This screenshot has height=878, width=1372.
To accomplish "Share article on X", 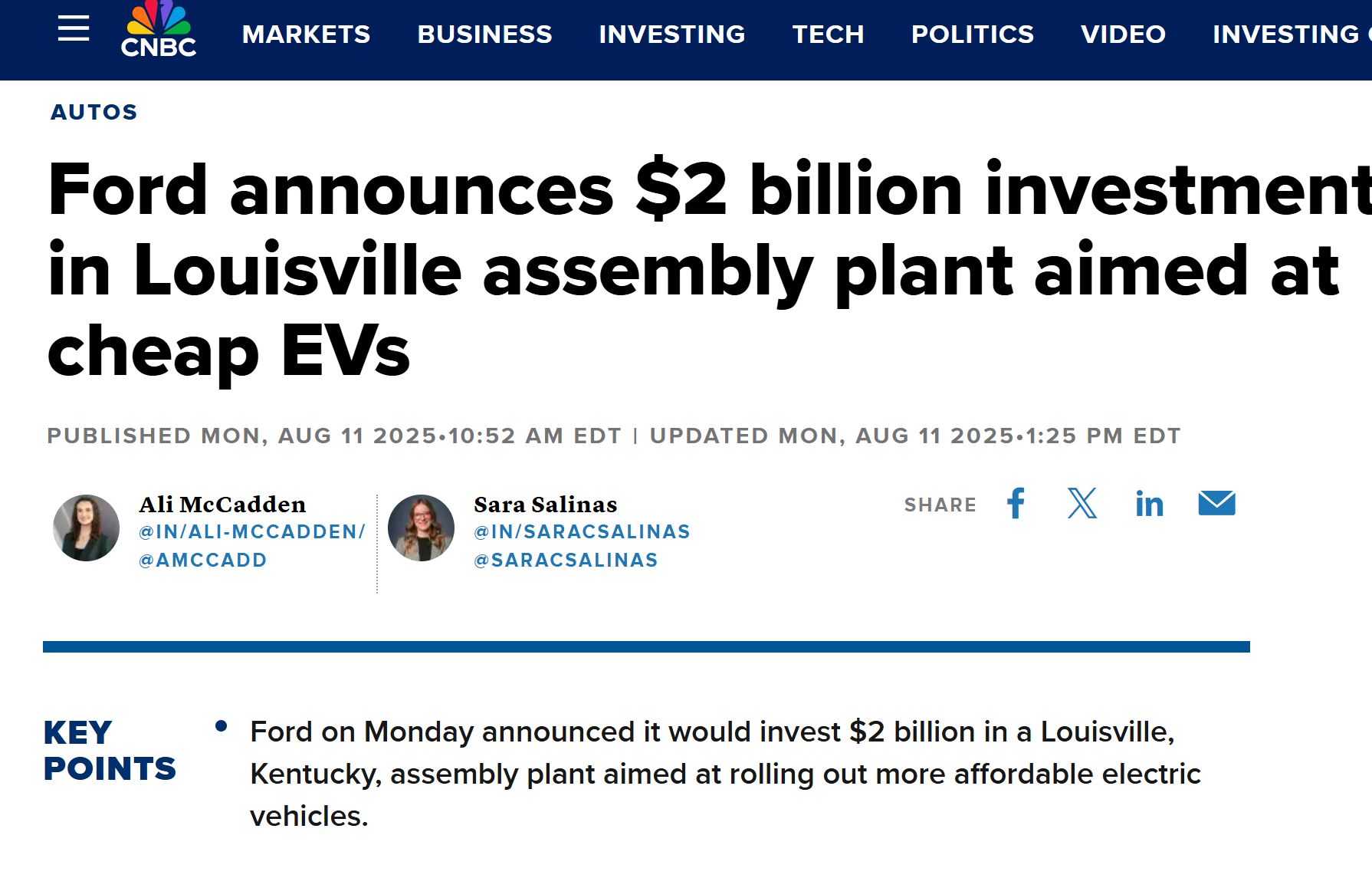I will (1082, 504).
